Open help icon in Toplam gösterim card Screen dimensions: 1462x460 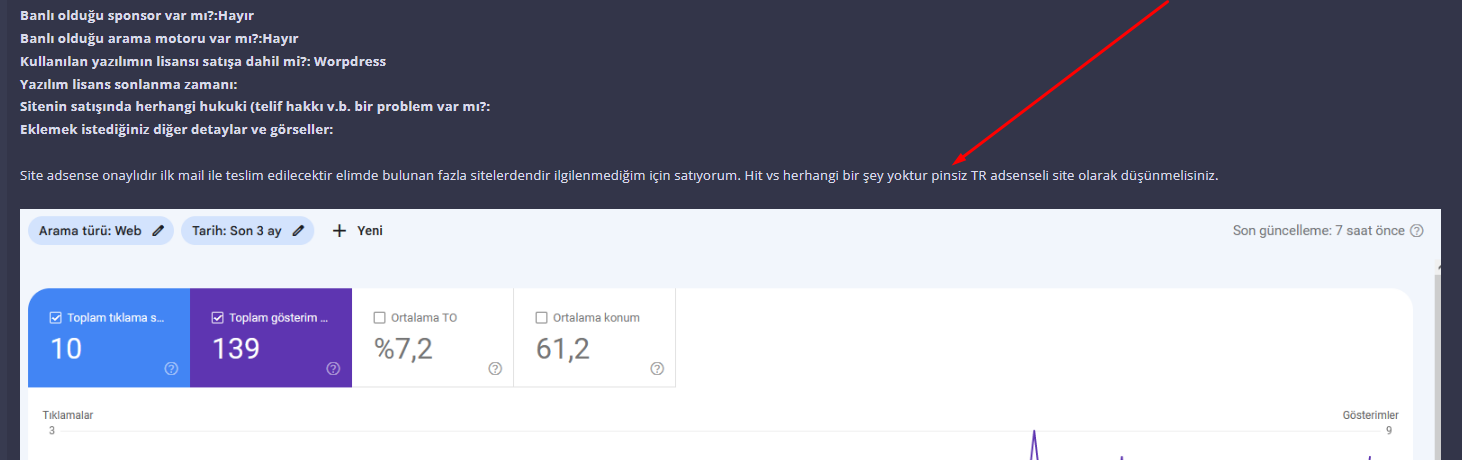(333, 368)
